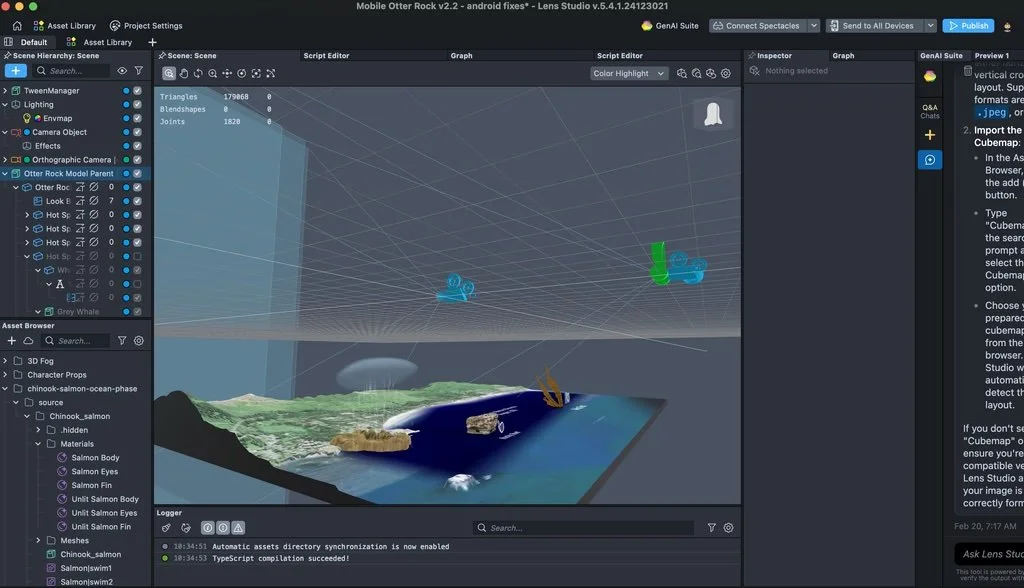Toggle warning messages filter in Logger
Screen dimensions: 1024x588
click(238, 527)
